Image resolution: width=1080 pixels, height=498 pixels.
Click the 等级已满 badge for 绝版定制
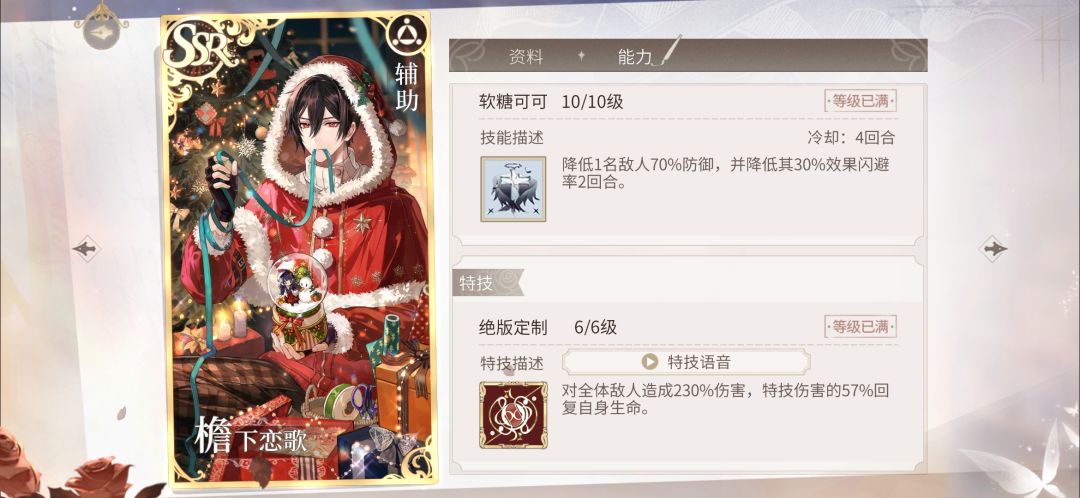[x=860, y=326]
